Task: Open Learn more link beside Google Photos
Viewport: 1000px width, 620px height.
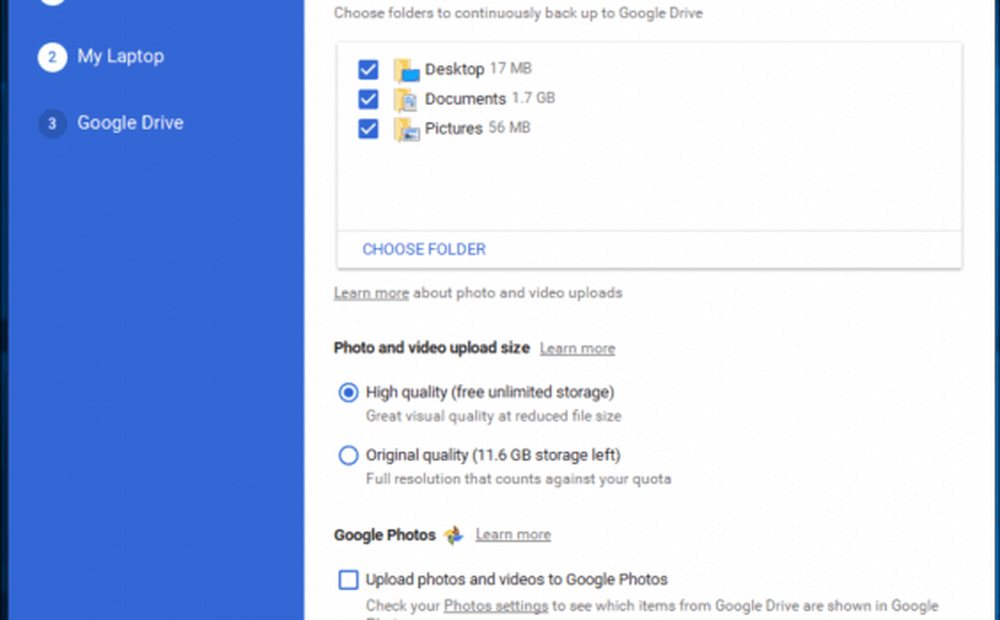Action: 513,535
